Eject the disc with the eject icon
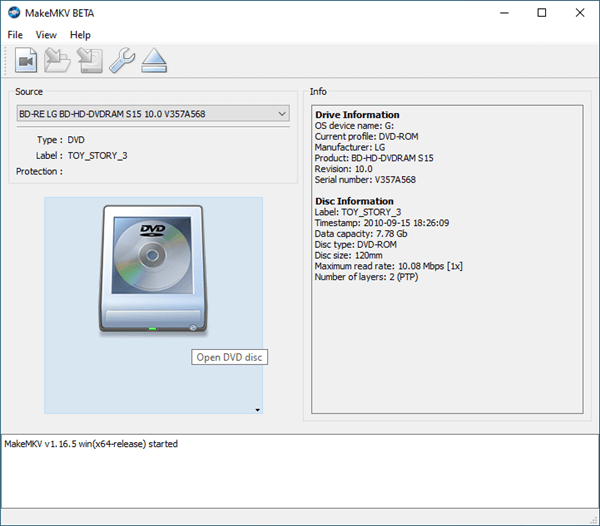The height and width of the screenshot is (526, 600). coord(154,60)
